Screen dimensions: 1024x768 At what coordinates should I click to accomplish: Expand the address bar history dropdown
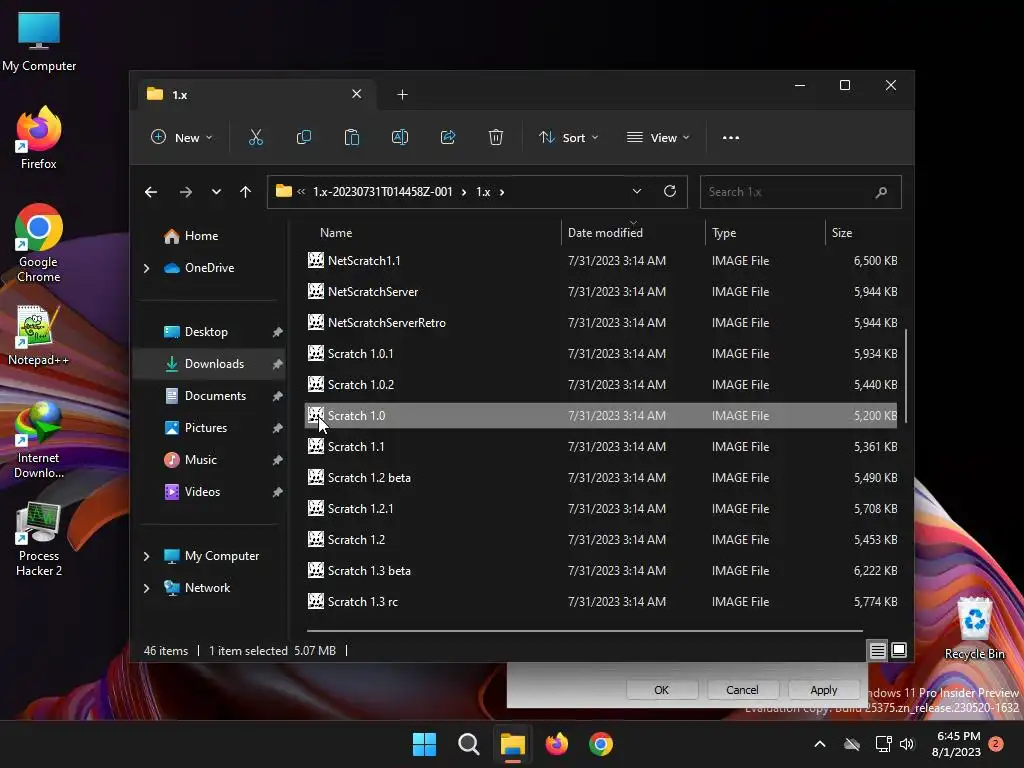coord(637,191)
